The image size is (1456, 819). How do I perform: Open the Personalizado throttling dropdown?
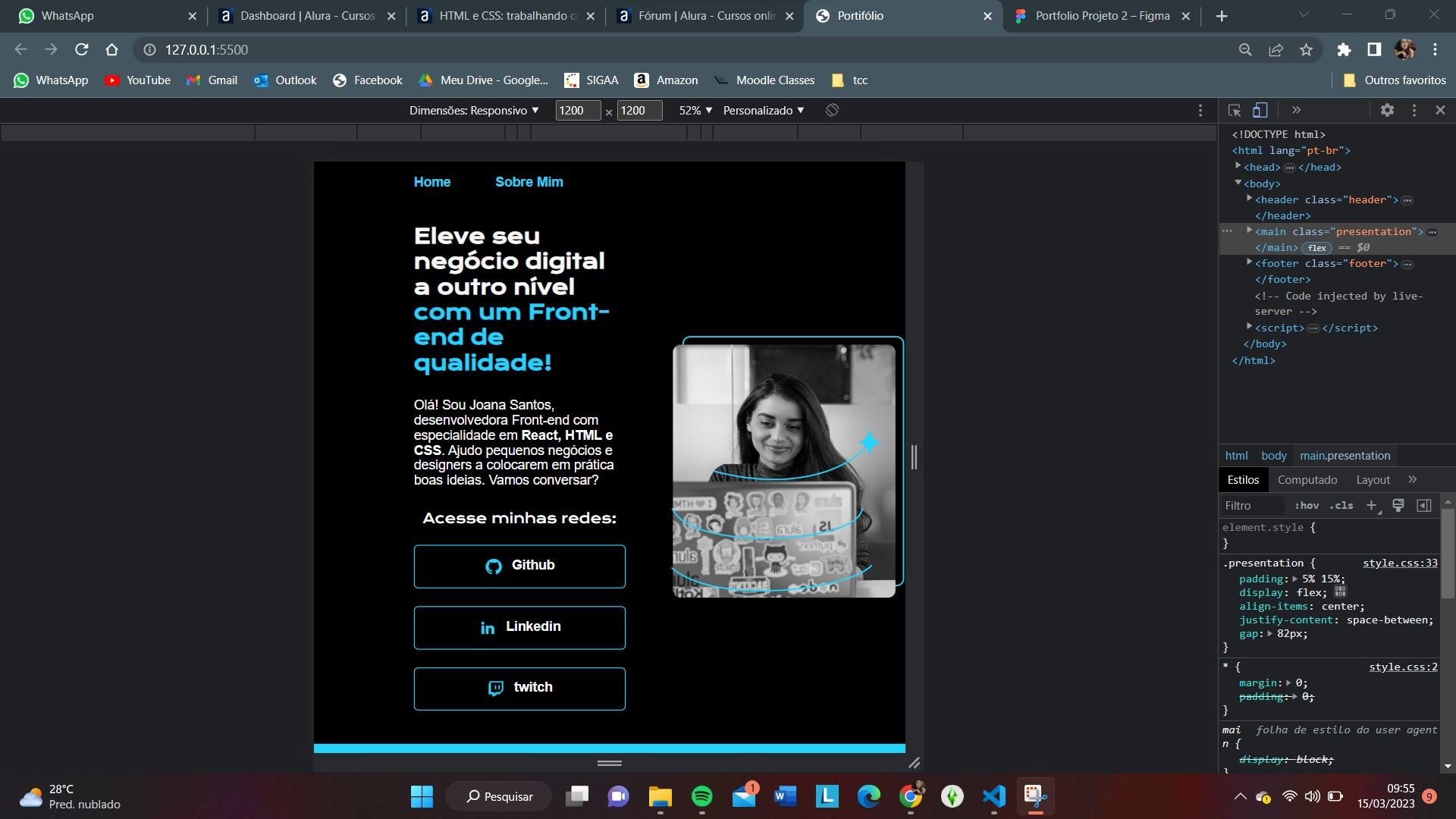pyautogui.click(x=764, y=110)
